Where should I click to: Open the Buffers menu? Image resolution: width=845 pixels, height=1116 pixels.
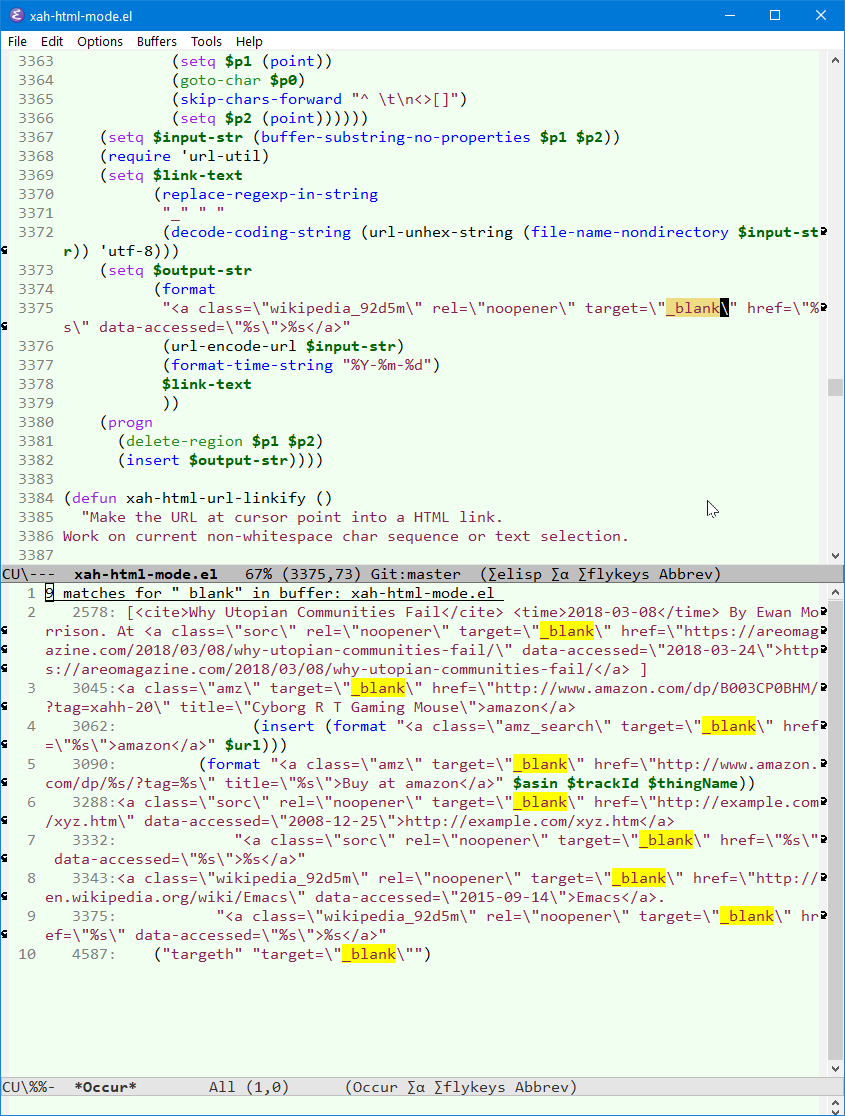[x=156, y=41]
